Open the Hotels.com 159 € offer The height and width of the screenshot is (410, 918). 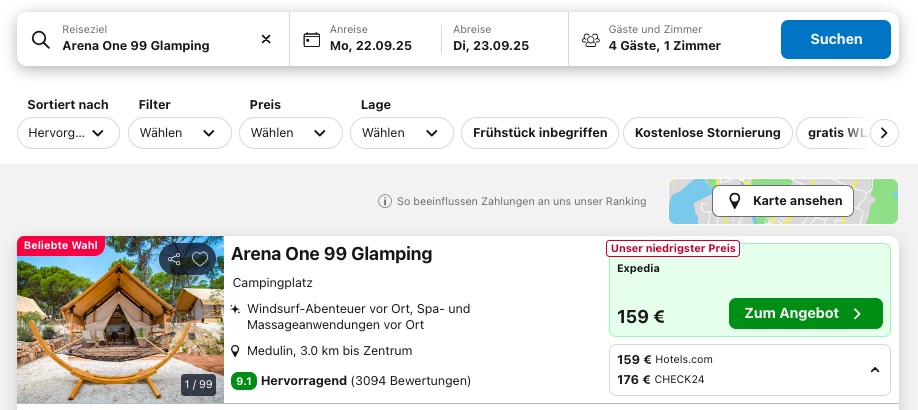(664, 360)
